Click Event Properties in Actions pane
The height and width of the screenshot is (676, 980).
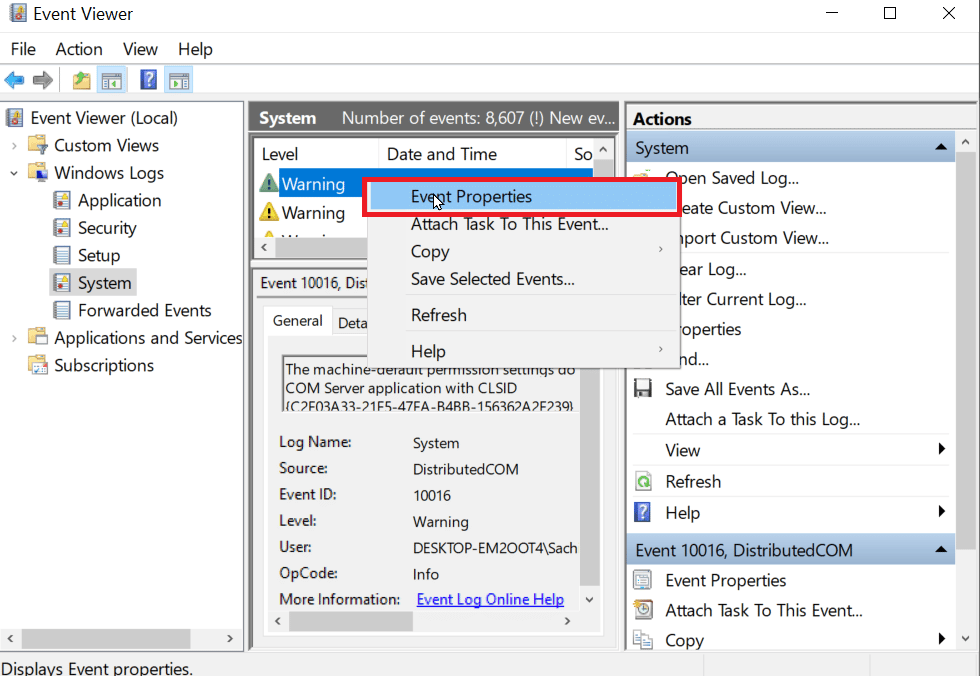click(x=725, y=580)
